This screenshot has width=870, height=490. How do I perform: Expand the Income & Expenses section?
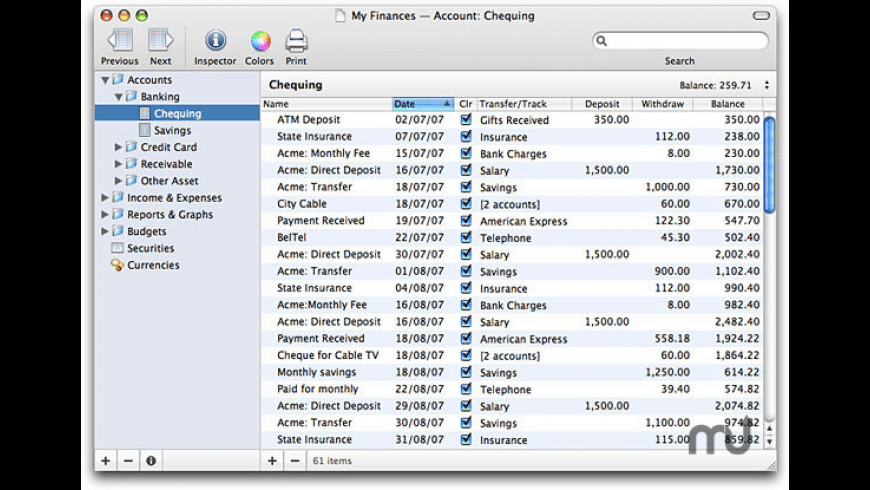coord(105,198)
